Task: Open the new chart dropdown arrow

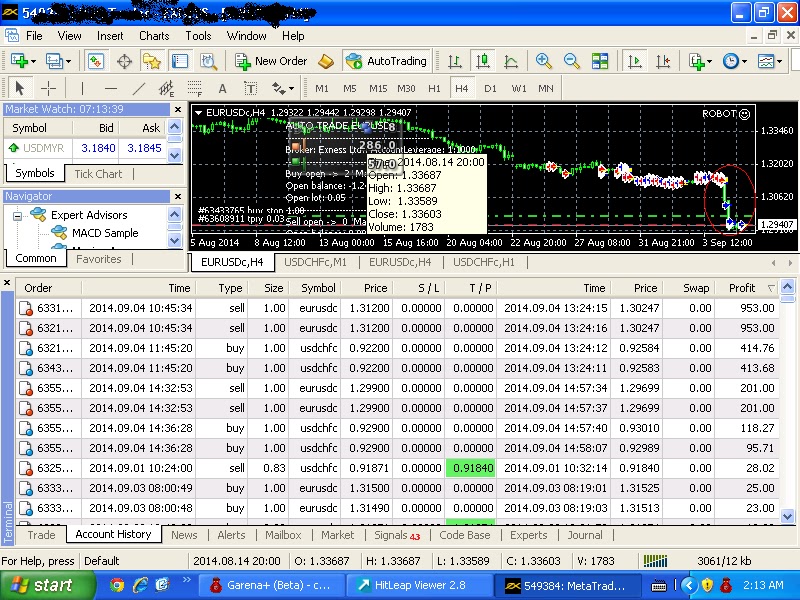Action: pyautogui.click(x=35, y=61)
